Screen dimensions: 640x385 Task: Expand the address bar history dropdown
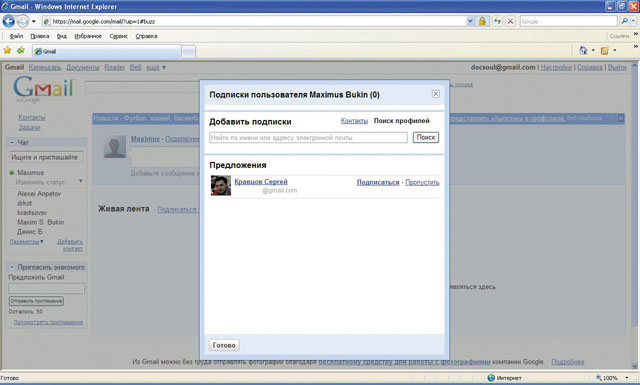(470, 21)
